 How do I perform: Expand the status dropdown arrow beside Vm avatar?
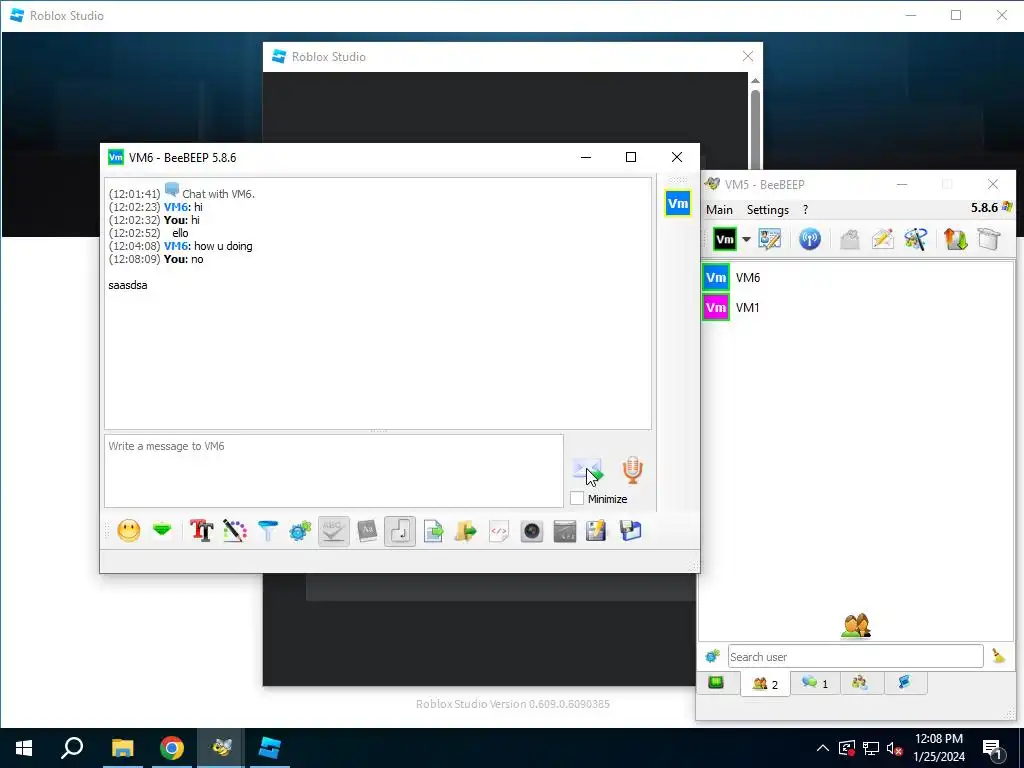point(746,239)
